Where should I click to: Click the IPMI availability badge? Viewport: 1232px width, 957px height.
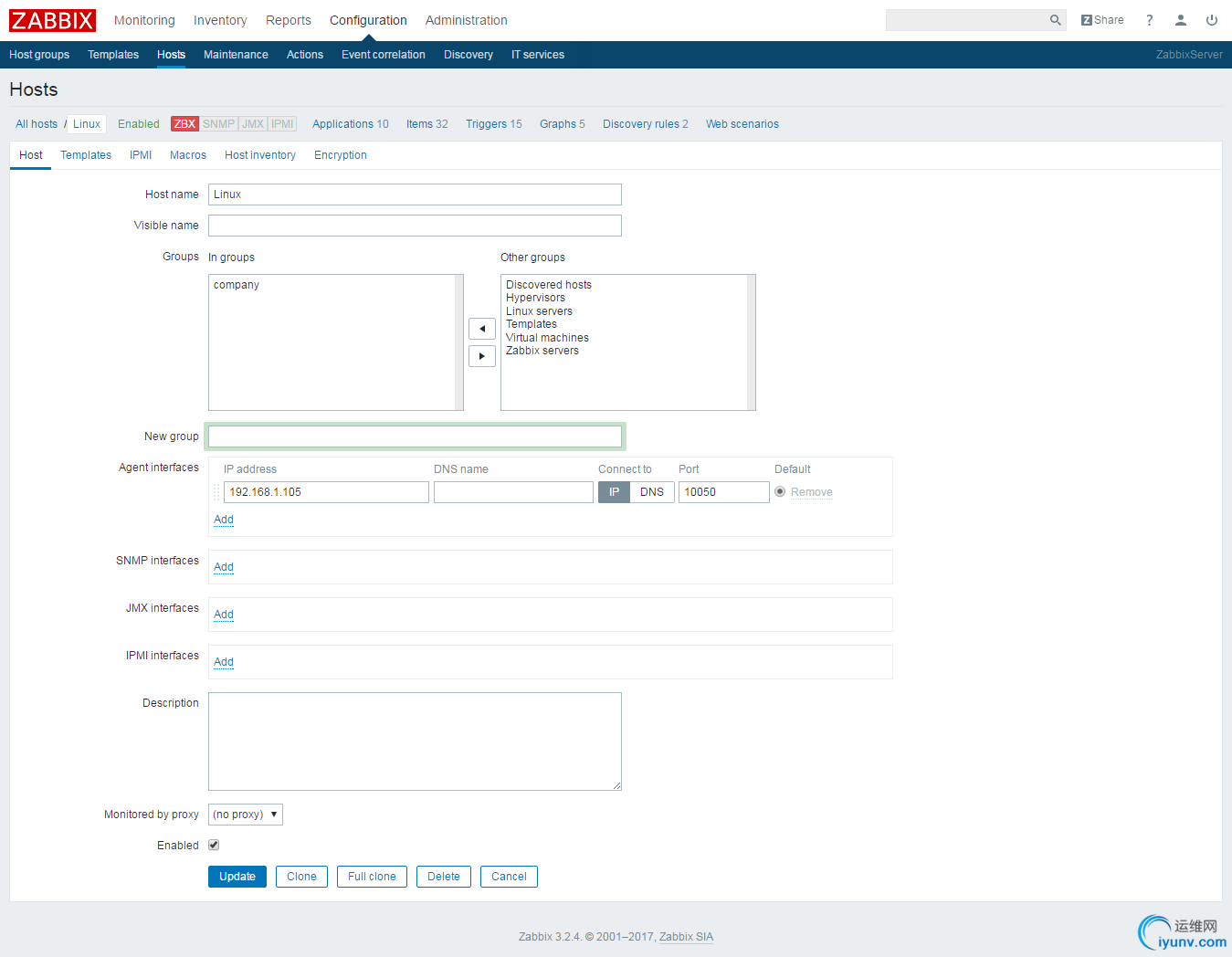tap(282, 124)
